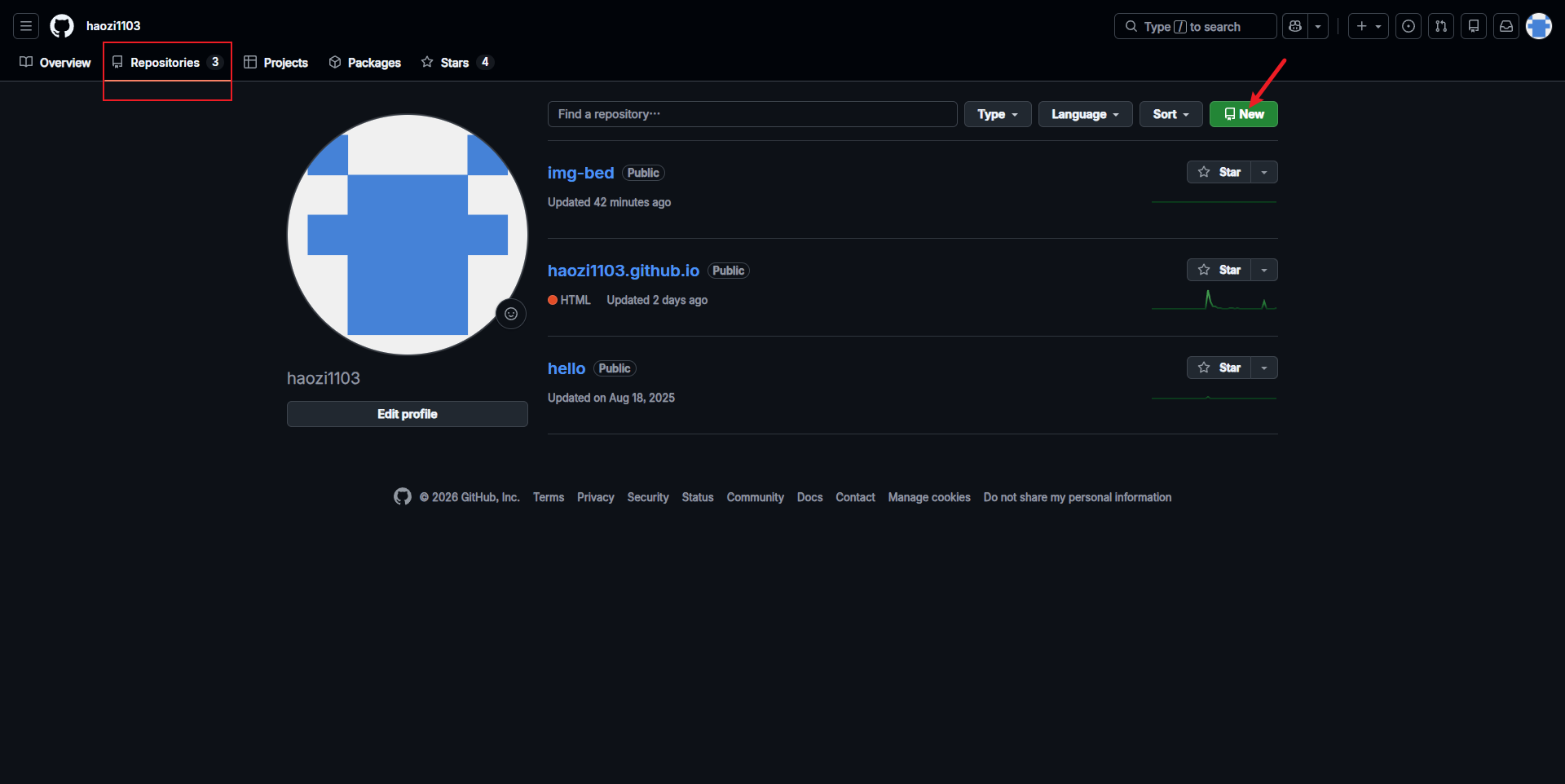Open the notifications inbox icon

click(x=1506, y=26)
